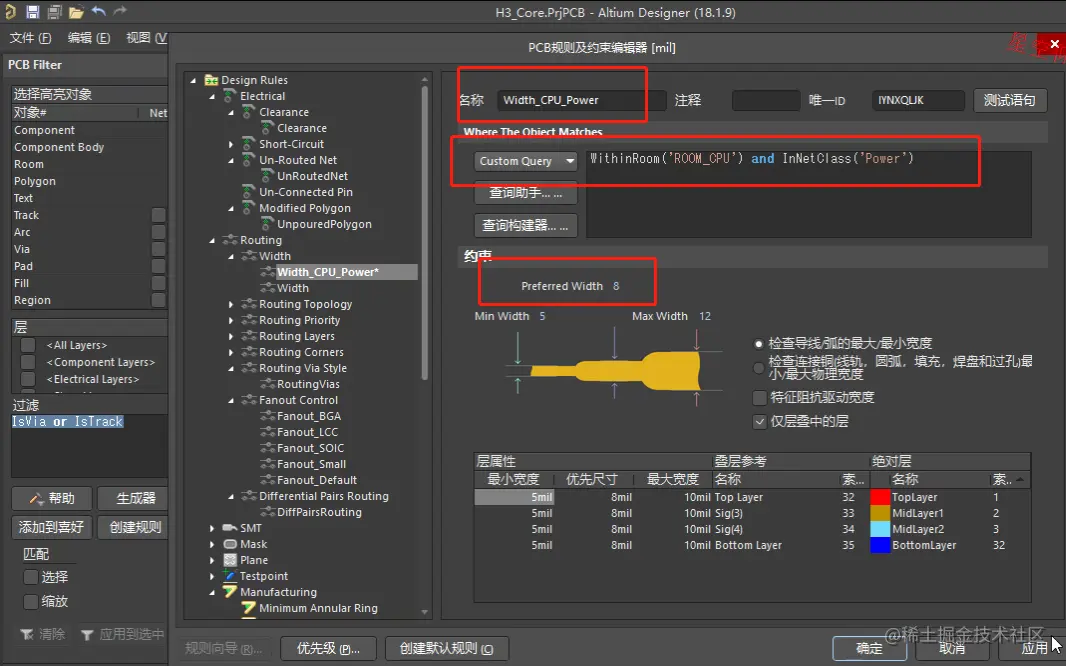Click the query text WithinRoom expression box
The image size is (1066, 666).
click(x=808, y=194)
